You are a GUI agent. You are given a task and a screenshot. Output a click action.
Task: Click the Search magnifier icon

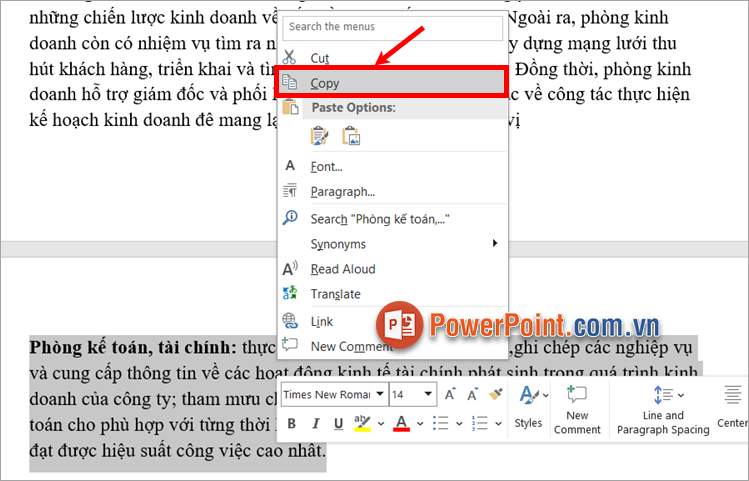(x=289, y=218)
